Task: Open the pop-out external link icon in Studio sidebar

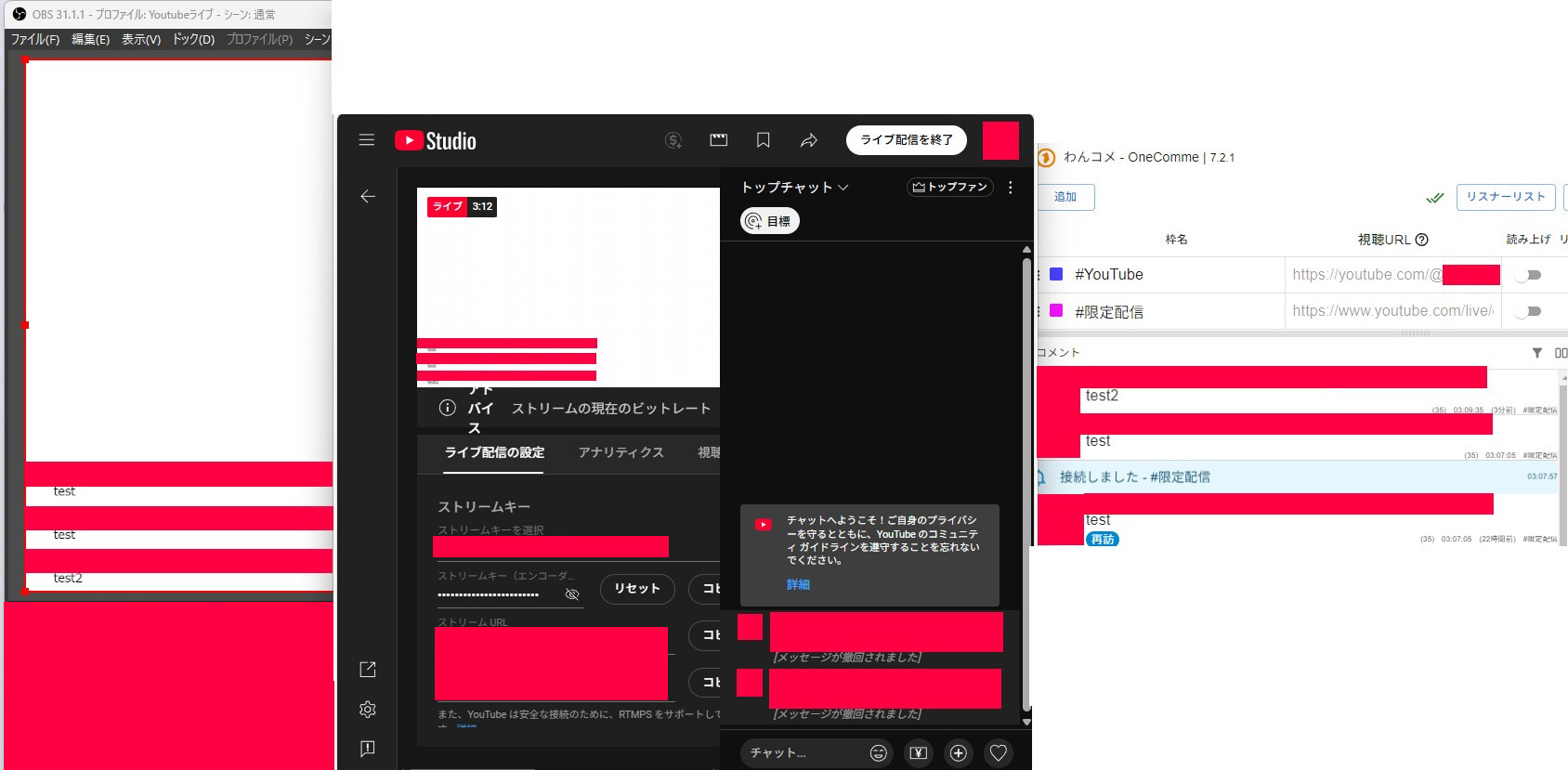Action: [368, 670]
